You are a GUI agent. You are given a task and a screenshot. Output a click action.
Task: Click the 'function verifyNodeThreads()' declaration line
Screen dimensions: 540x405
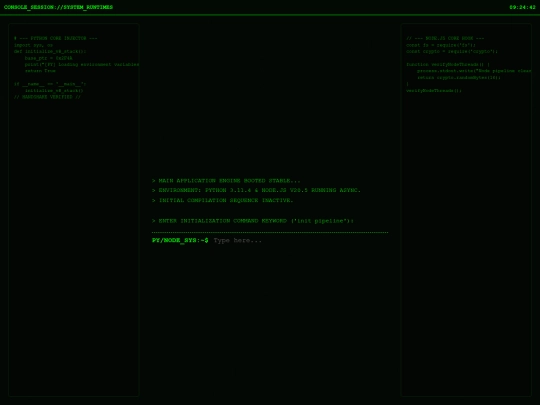pos(448,64)
